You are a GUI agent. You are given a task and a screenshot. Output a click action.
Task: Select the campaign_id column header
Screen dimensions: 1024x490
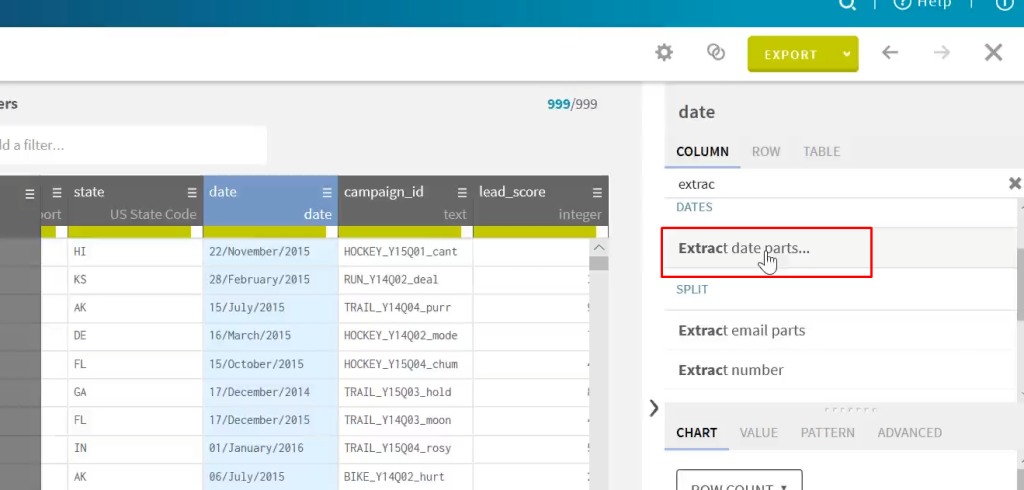pyautogui.click(x=406, y=201)
